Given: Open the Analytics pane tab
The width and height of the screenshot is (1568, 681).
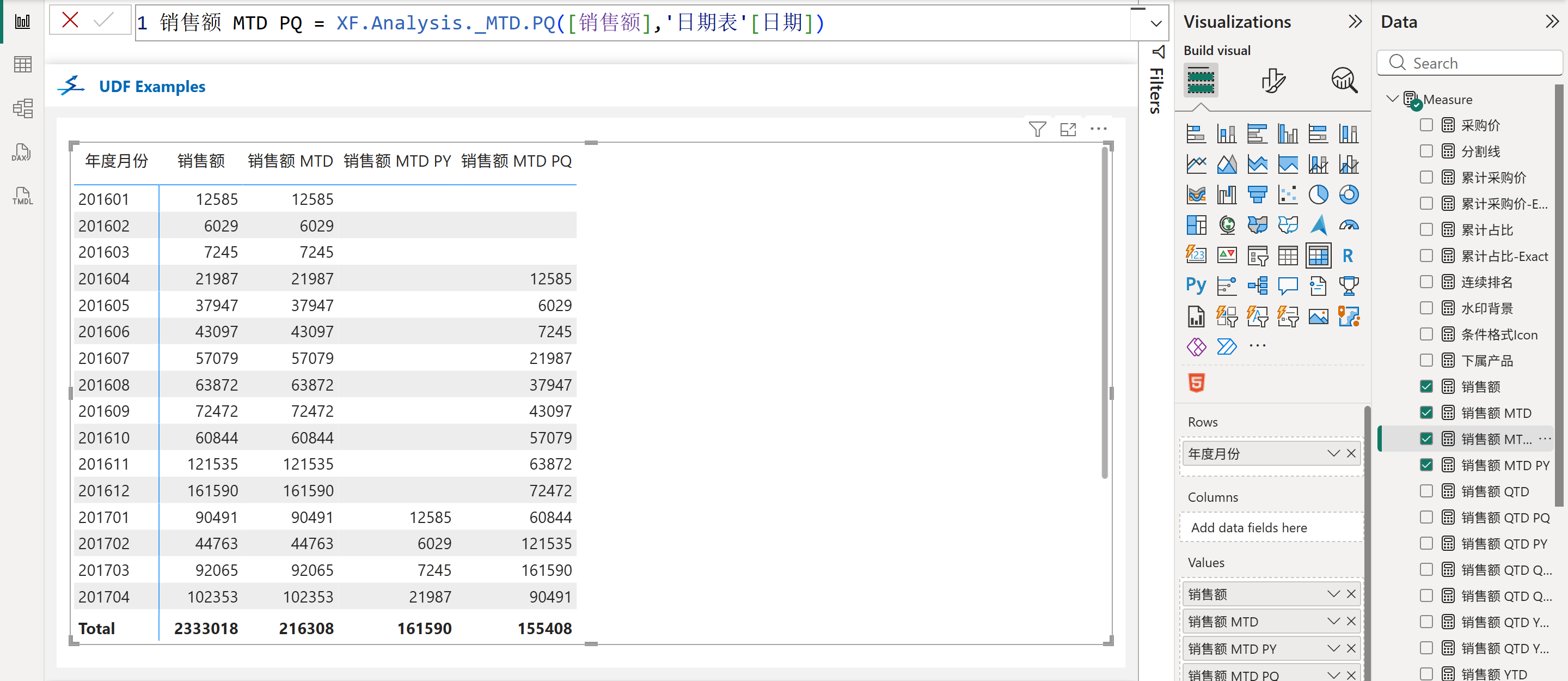Looking at the screenshot, I should pos(1344,81).
